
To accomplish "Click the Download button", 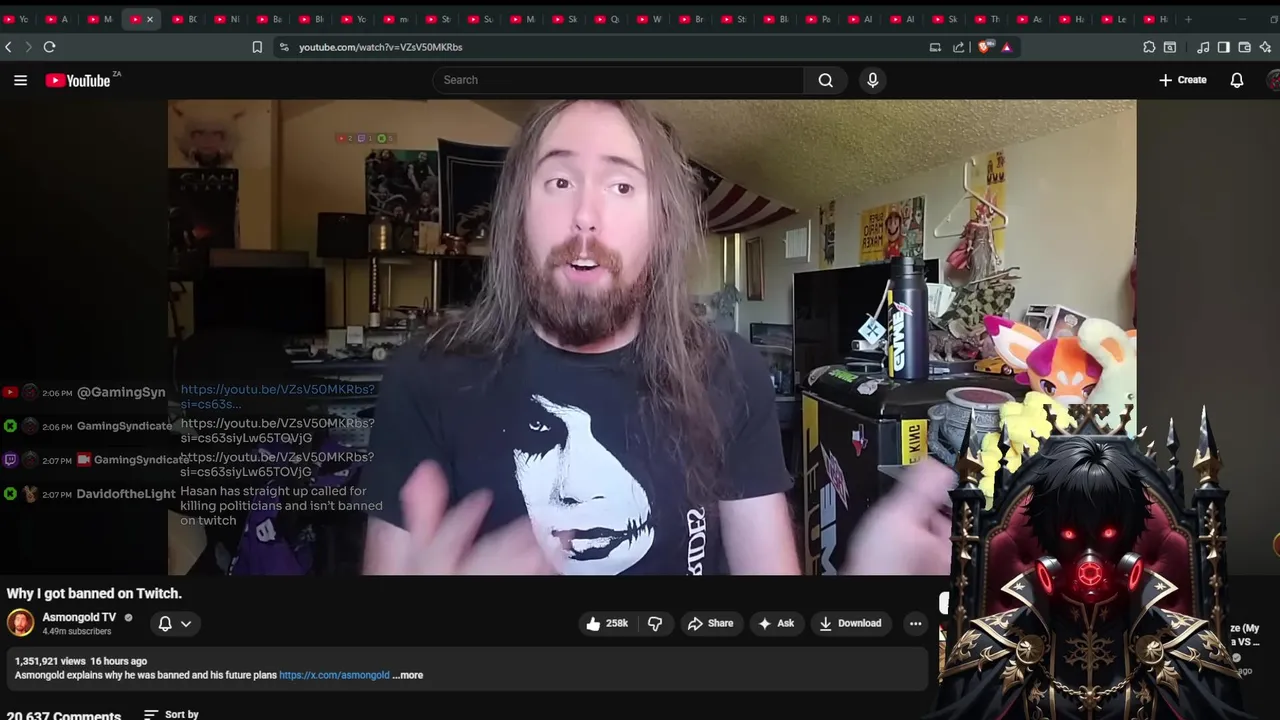I will (850, 623).
